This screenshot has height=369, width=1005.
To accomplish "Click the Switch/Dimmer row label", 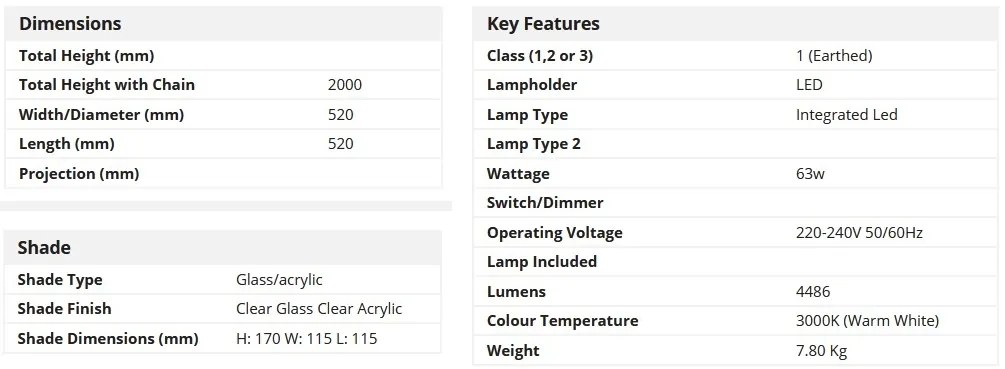I will 545,202.
